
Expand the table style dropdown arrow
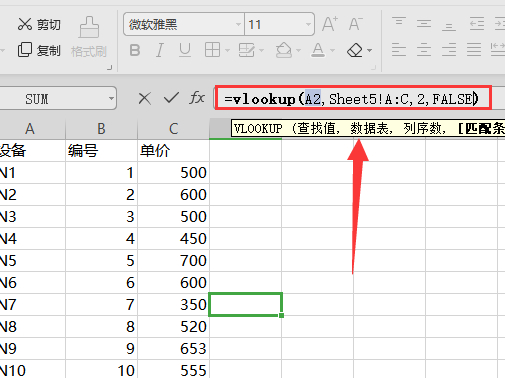click(x=261, y=51)
